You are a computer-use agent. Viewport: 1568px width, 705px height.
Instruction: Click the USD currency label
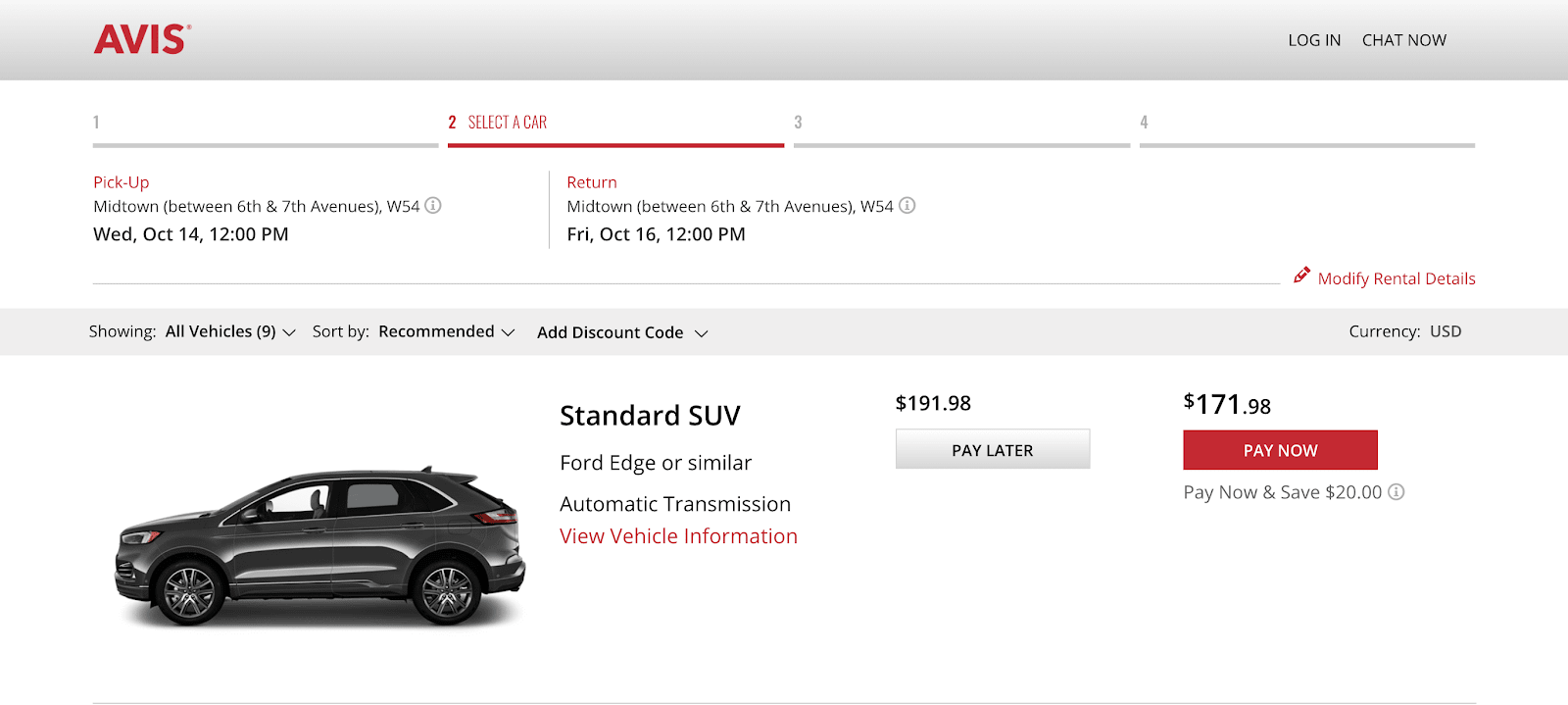click(1445, 331)
